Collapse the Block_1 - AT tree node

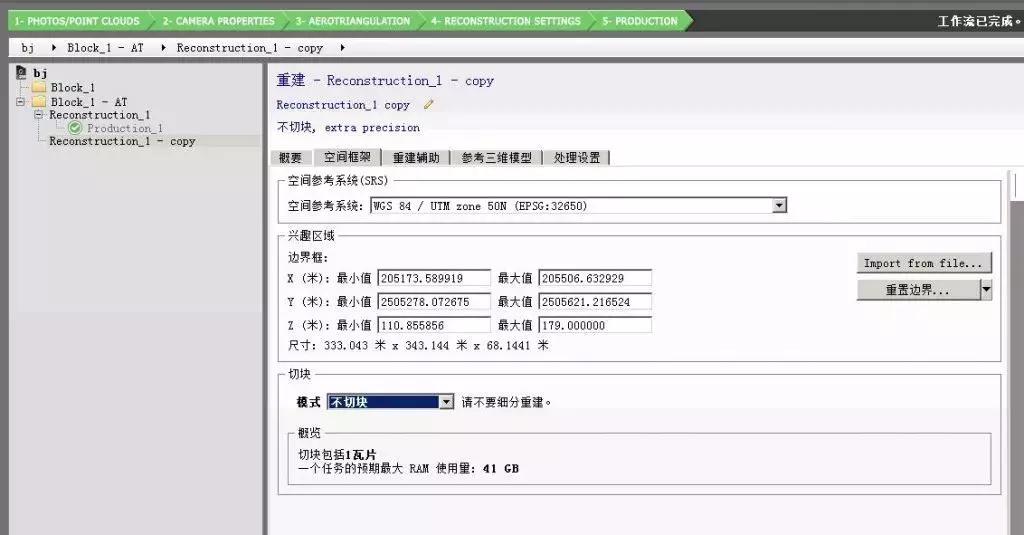(x=20, y=102)
